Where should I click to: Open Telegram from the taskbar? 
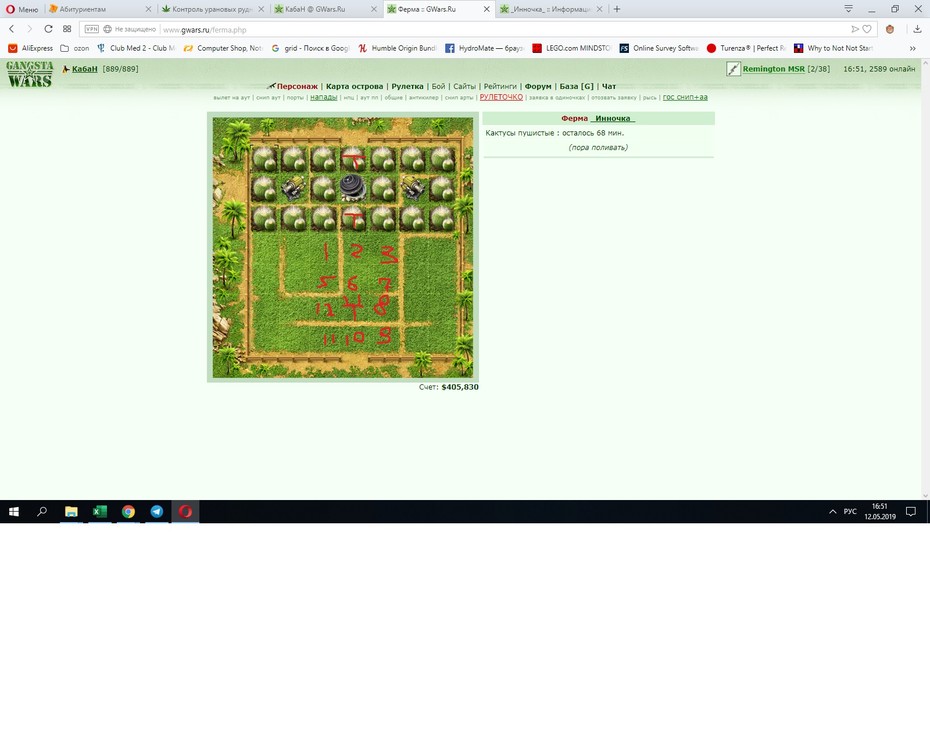pyautogui.click(x=157, y=511)
